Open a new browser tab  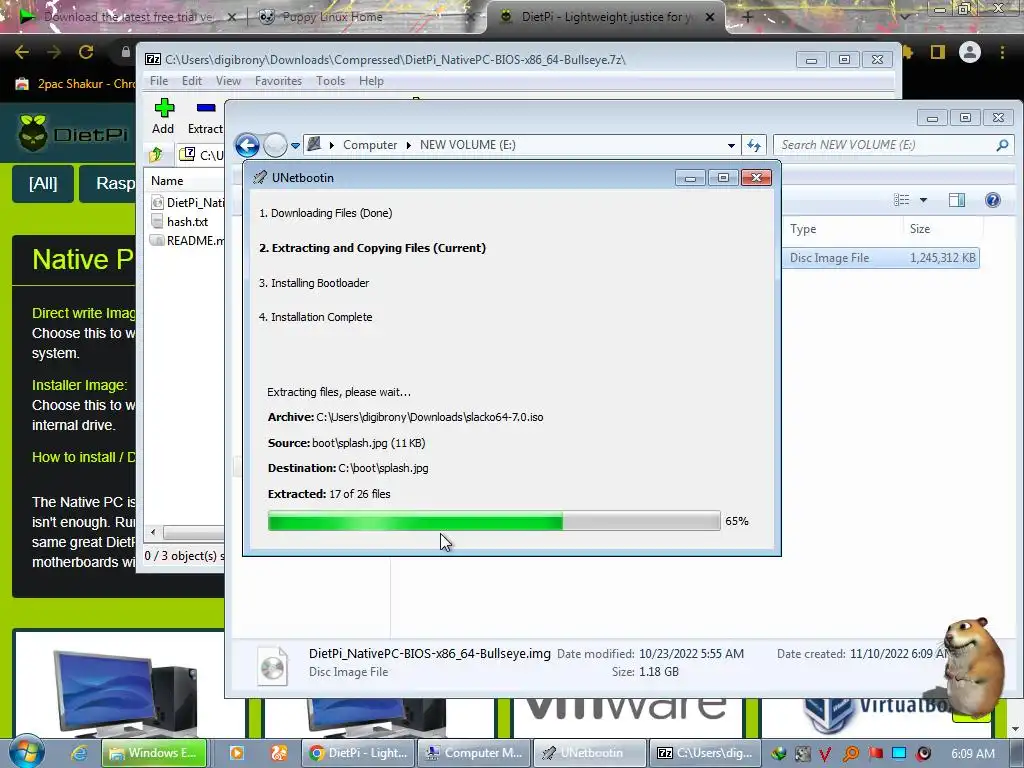point(748,18)
